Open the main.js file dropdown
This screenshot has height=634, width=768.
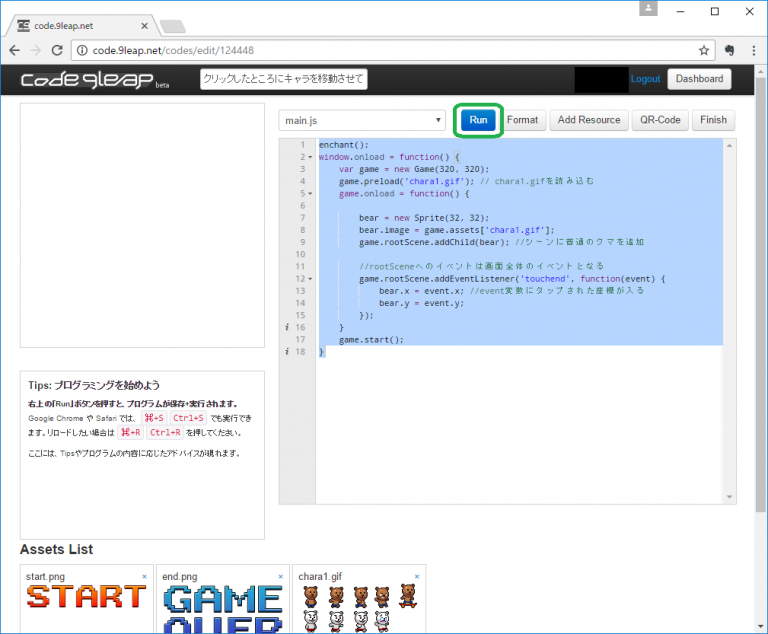pyautogui.click(x=362, y=120)
